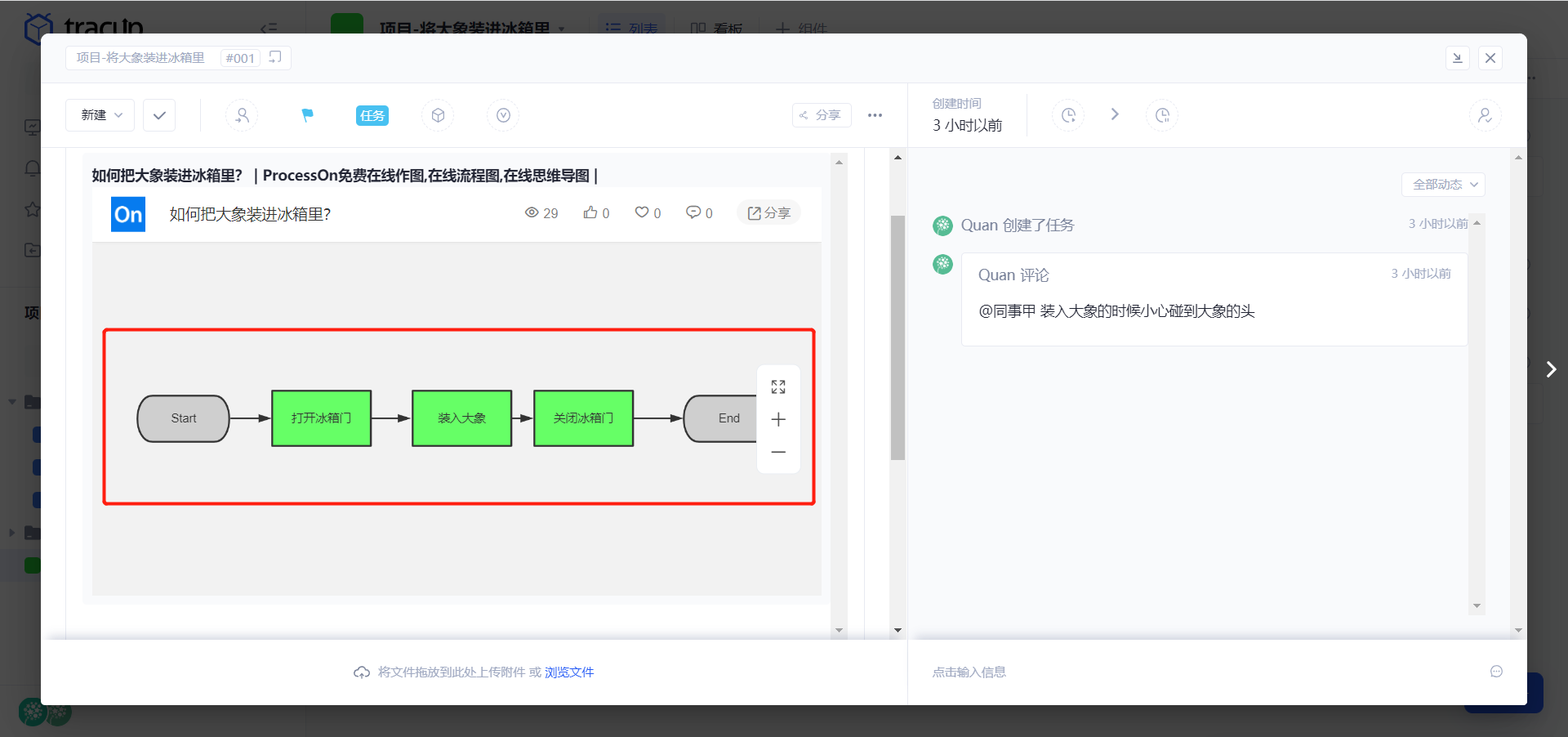The width and height of the screenshot is (1568, 737).
Task: Click the end time clock icon
Action: coord(1162,115)
